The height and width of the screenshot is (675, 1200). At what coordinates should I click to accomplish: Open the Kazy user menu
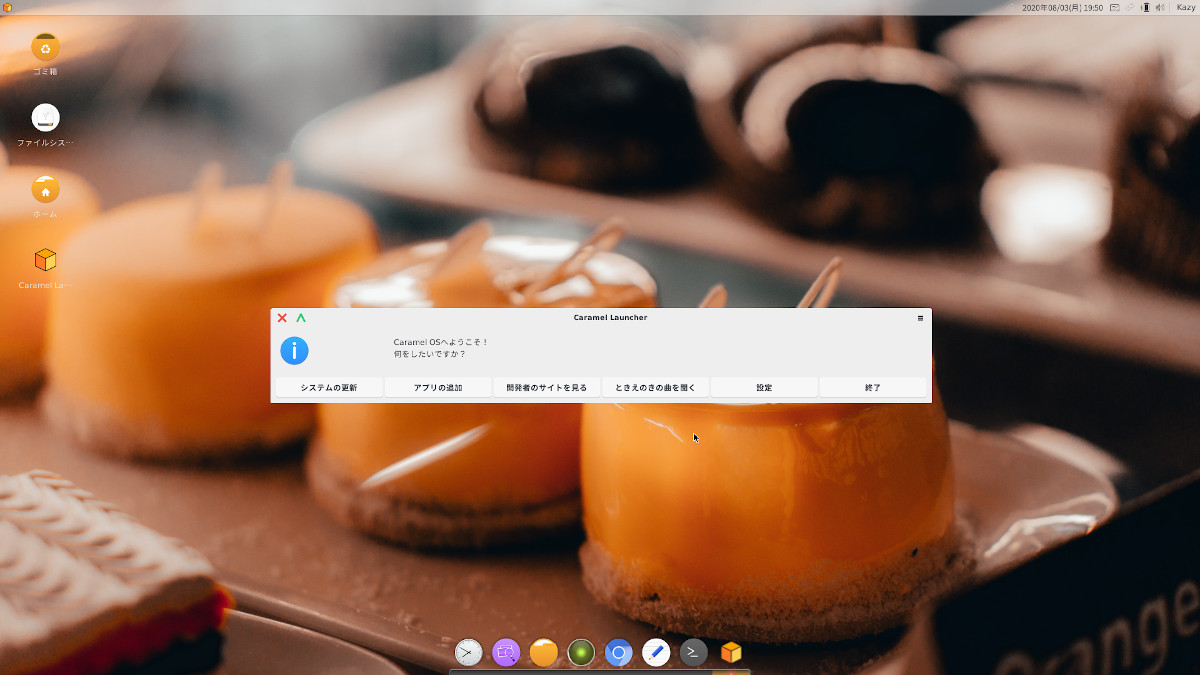click(1185, 7)
